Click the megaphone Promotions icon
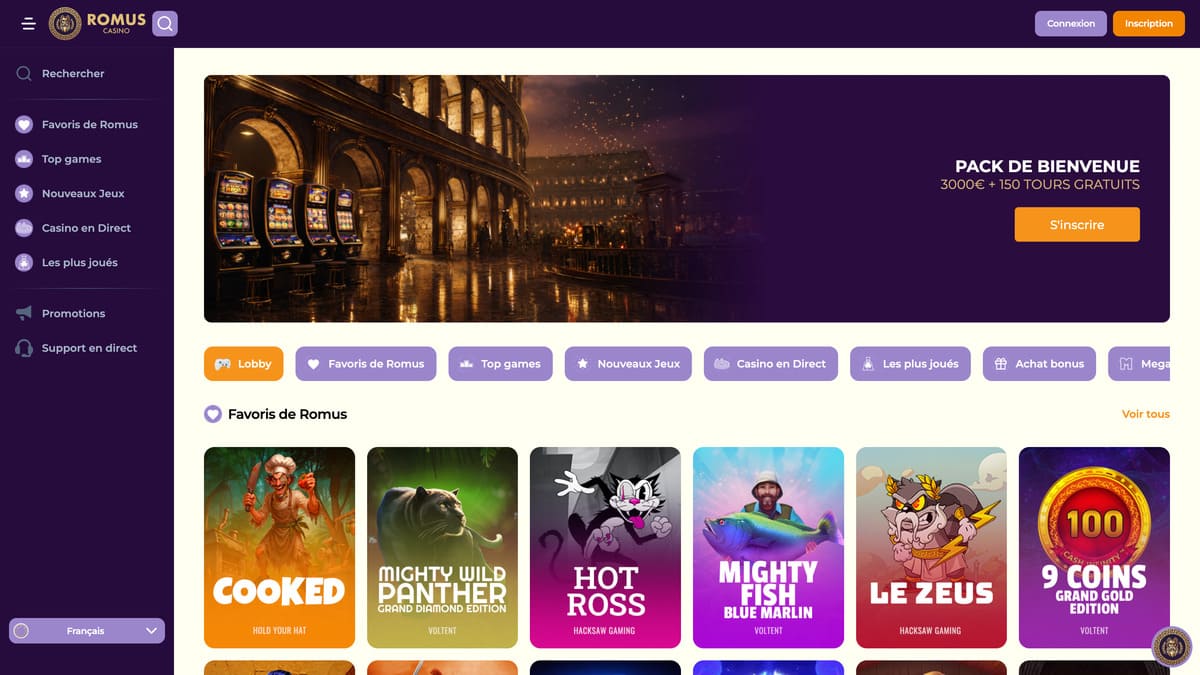1200x675 pixels. [24, 313]
